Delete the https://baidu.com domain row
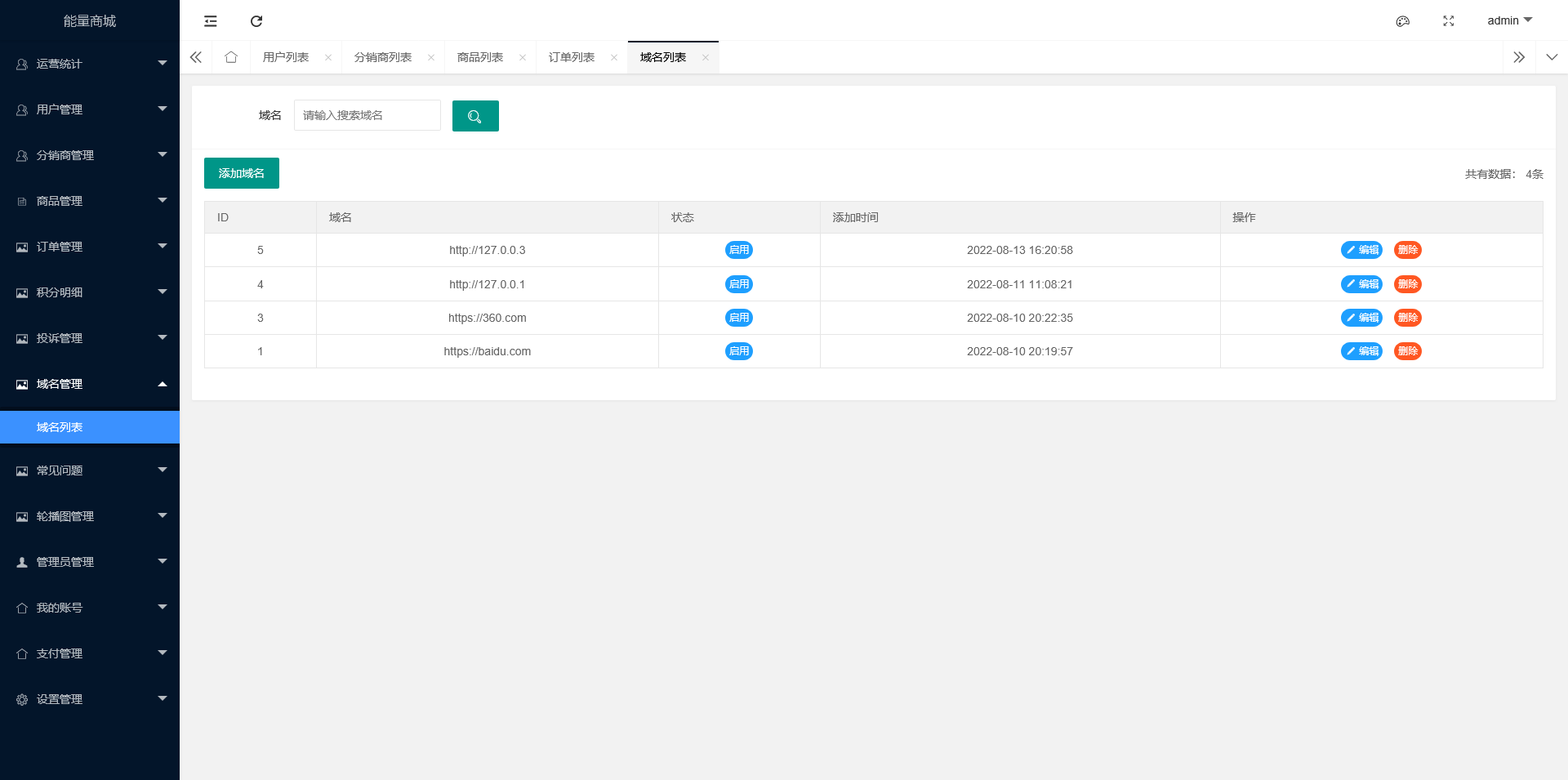This screenshot has height=780, width=1568. (1408, 351)
